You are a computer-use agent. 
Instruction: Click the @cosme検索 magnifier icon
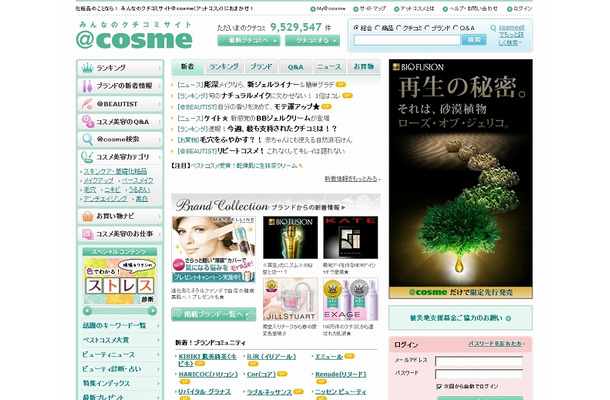tap(87, 139)
